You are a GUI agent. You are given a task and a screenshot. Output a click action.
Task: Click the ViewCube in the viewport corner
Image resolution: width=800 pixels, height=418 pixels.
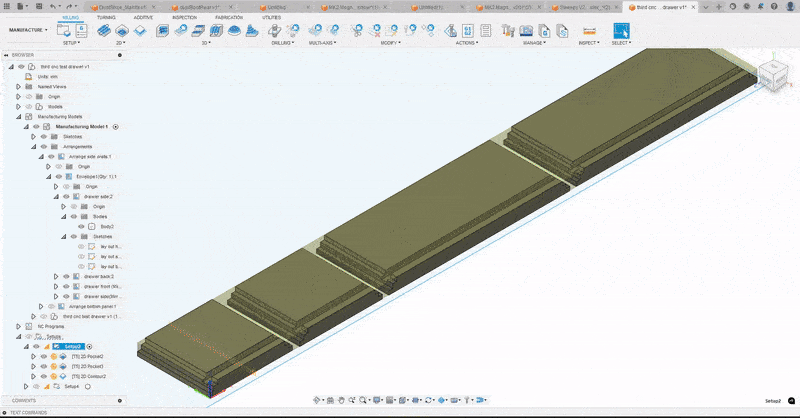coord(773,75)
